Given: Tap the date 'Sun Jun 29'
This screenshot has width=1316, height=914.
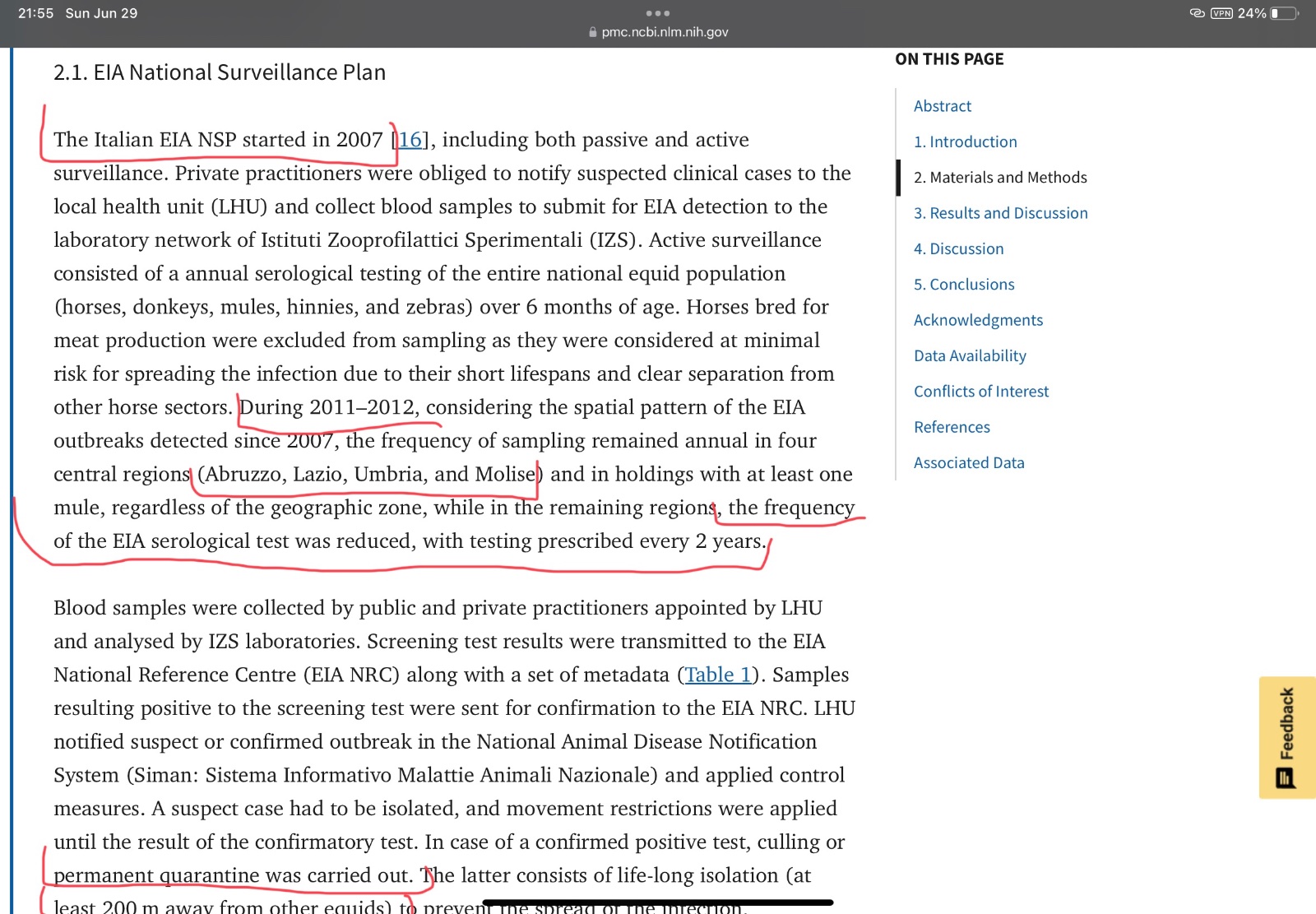Looking at the screenshot, I should coord(101,13).
